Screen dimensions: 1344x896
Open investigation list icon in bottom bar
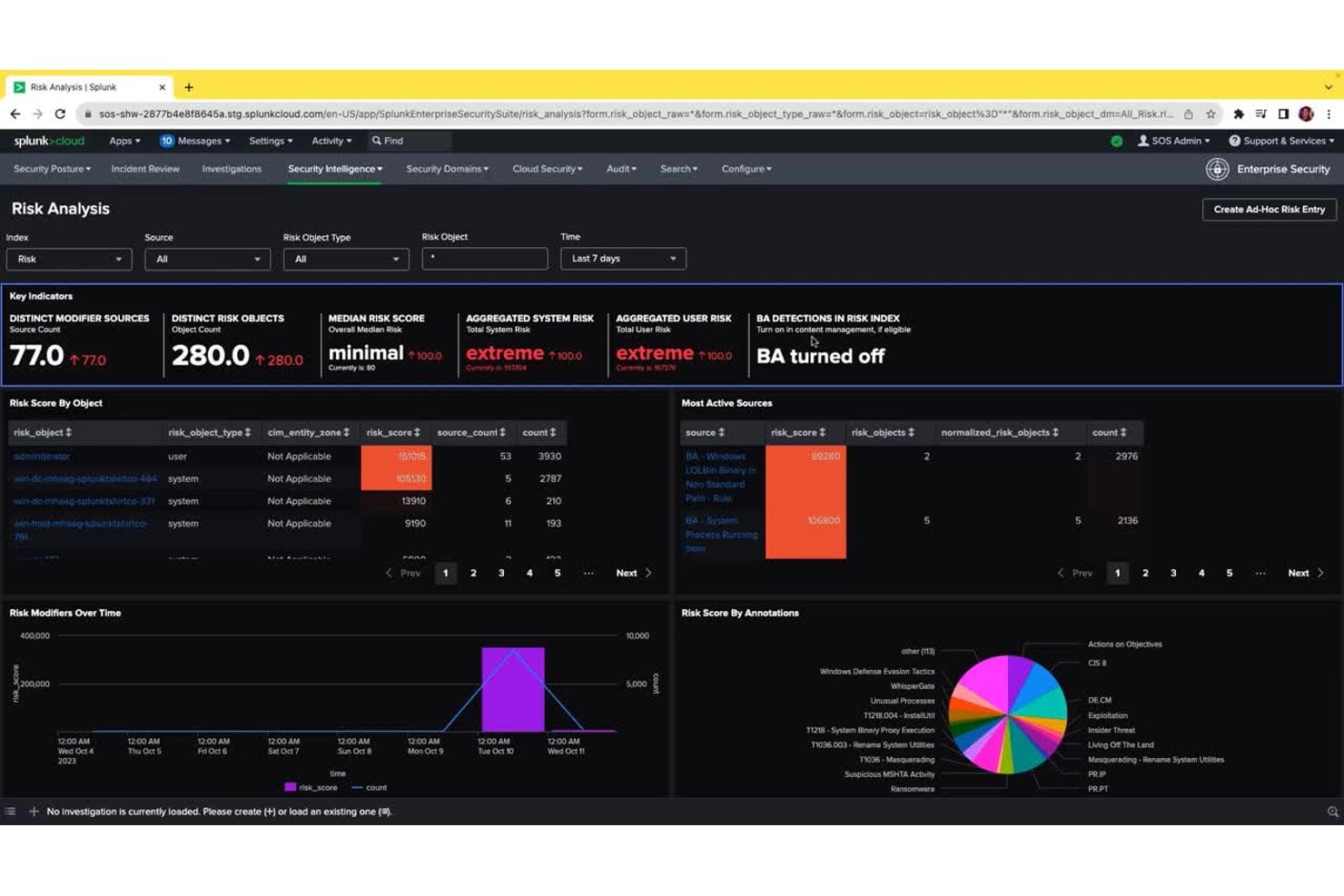[x=11, y=812]
